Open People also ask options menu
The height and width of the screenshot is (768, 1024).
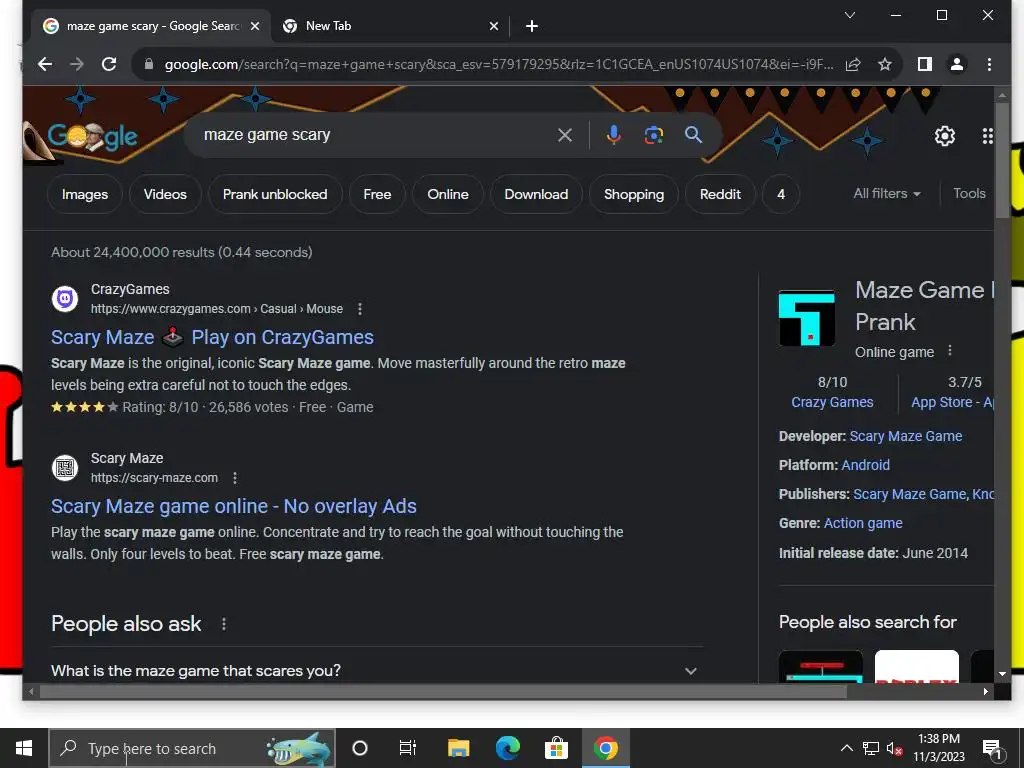[x=224, y=624]
